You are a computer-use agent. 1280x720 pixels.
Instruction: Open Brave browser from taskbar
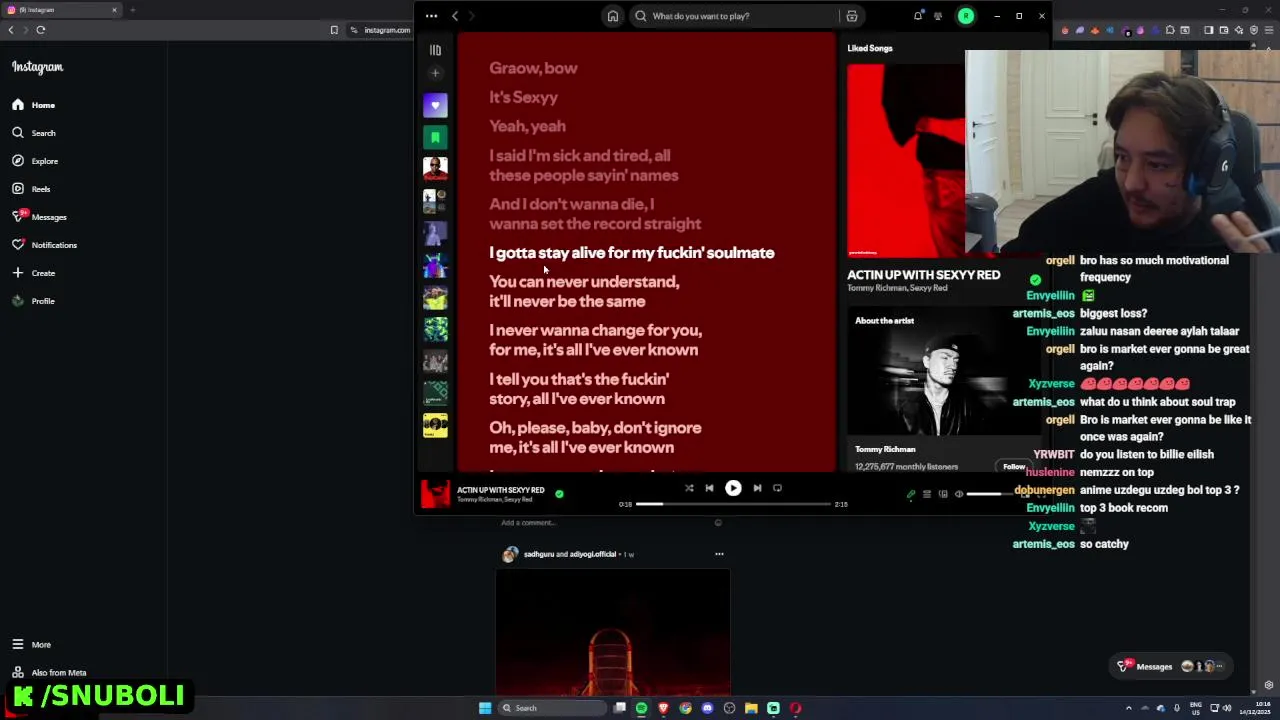[x=663, y=708]
